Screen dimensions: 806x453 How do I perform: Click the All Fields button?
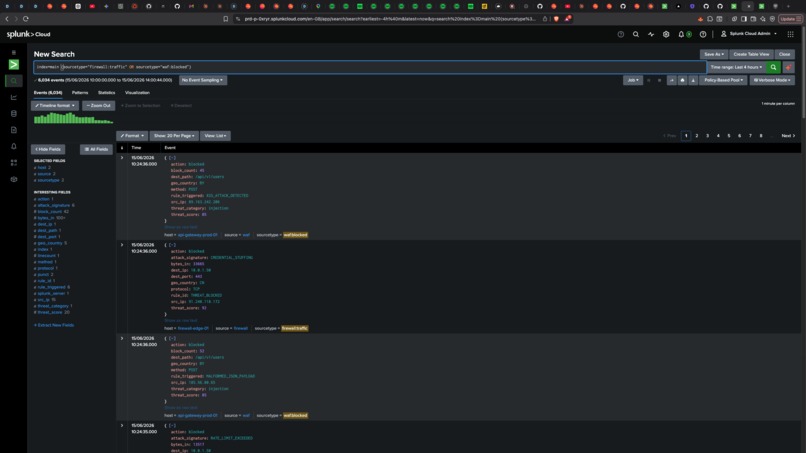(96, 149)
